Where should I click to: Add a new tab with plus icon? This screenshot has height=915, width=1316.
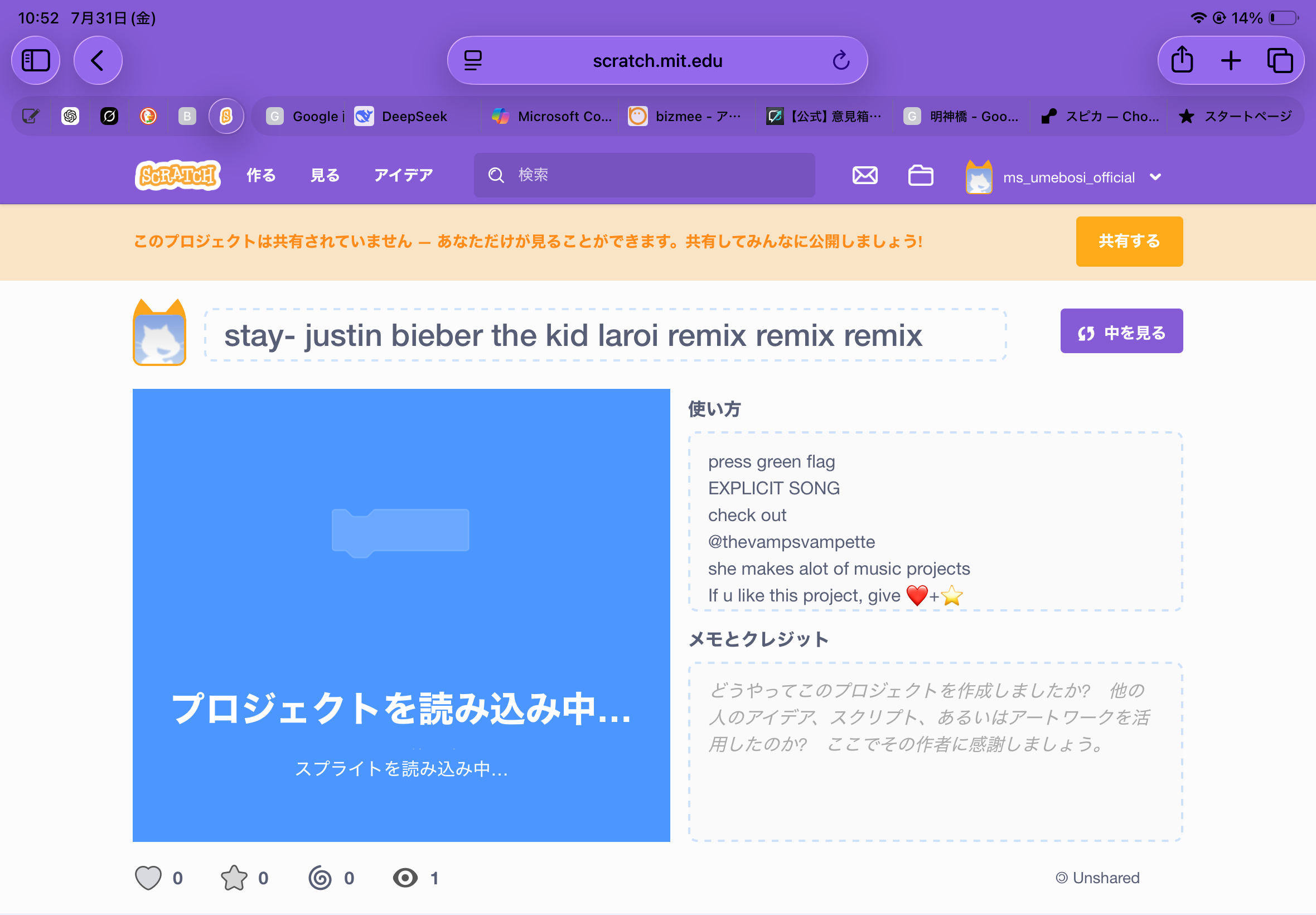[x=1231, y=60]
